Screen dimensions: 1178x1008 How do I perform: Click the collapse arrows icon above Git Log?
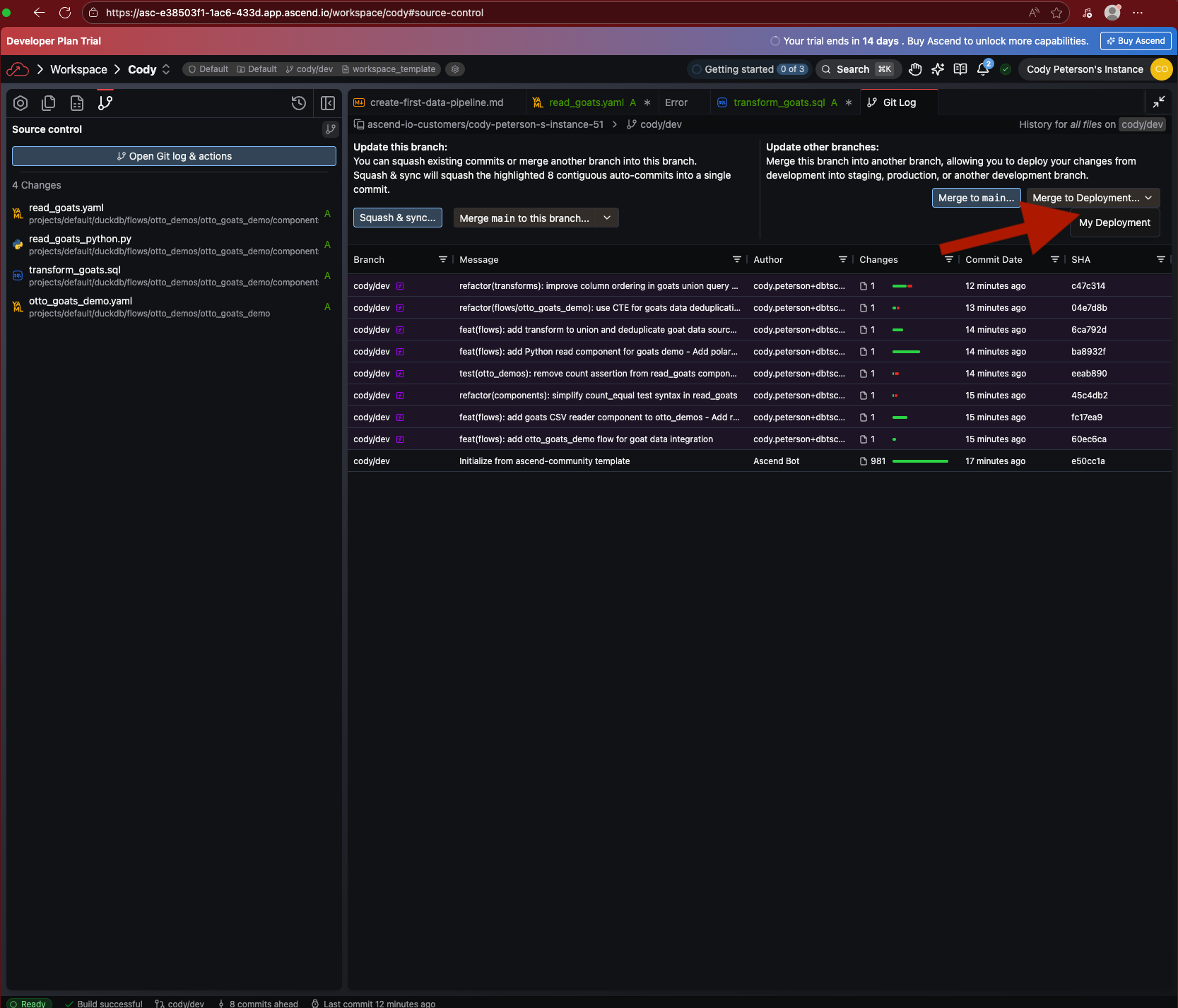pos(1159,102)
